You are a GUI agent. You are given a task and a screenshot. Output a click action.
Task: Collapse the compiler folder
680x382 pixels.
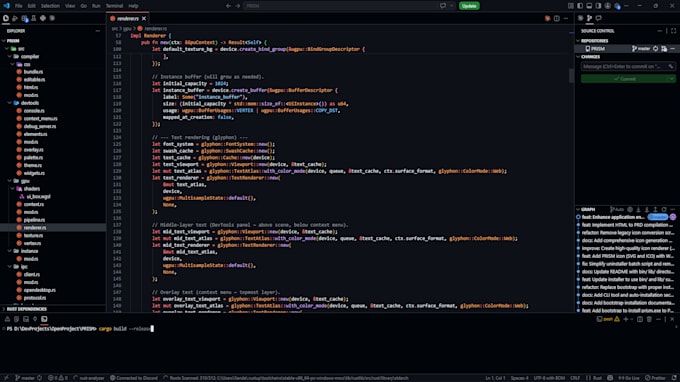tap(10, 56)
